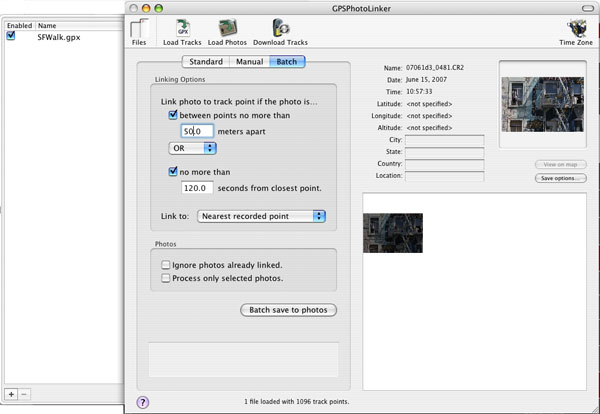Click the time value 10:57:33
The width and height of the screenshot is (600, 414).
(x=419, y=91)
